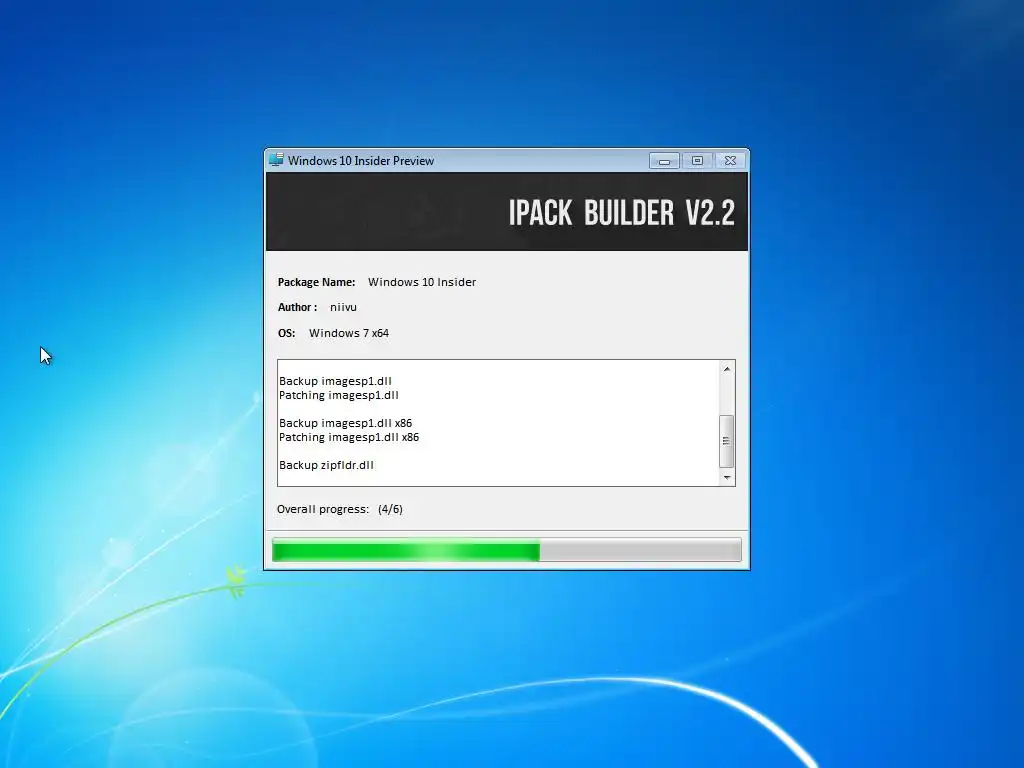Image resolution: width=1024 pixels, height=768 pixels.
Task: Click the IPACK BUILDER V2.2 banner
Action: click(x=507, y=212)
